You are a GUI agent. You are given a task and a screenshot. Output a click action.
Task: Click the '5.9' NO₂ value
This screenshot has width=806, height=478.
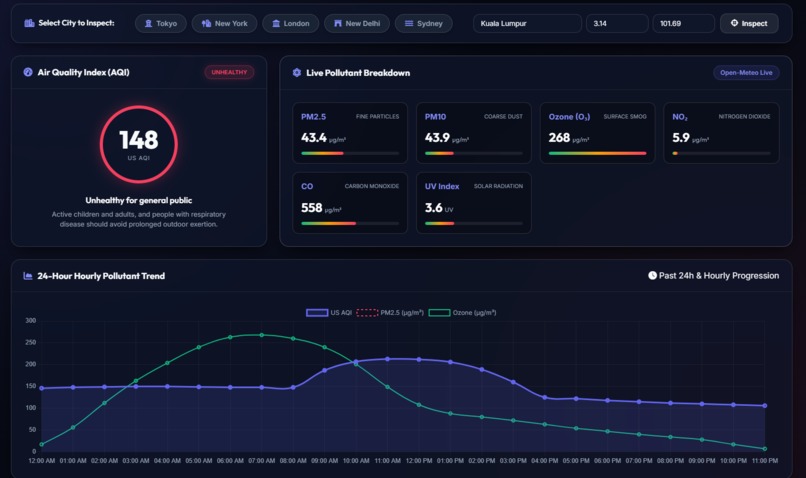point(681,138)
